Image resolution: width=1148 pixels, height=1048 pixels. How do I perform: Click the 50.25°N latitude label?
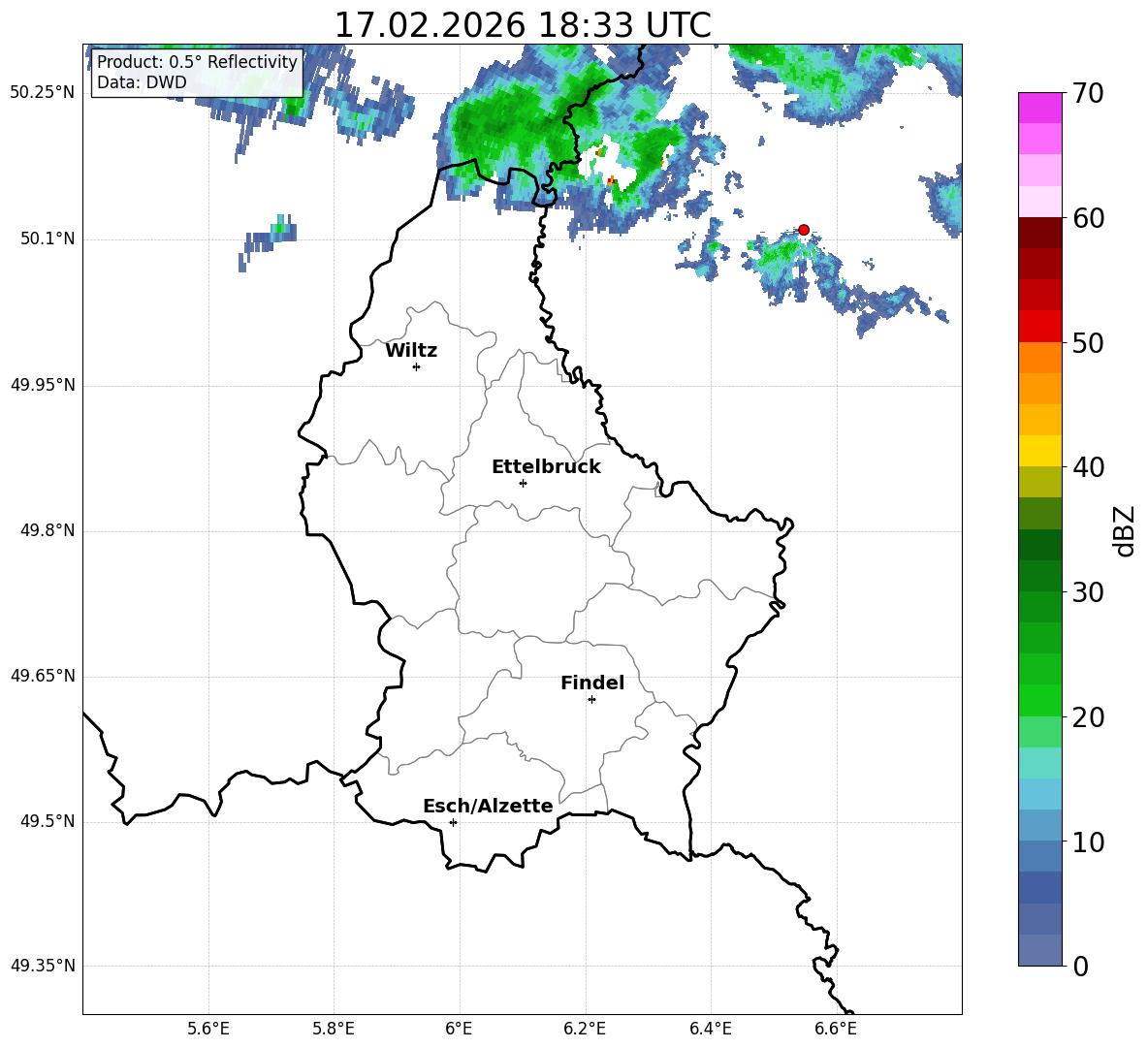pos(43,93)
